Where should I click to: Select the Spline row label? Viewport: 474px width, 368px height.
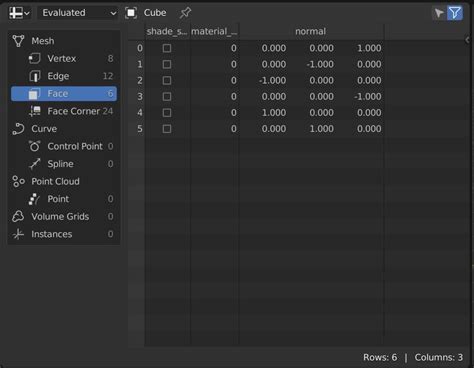(60, 164)
